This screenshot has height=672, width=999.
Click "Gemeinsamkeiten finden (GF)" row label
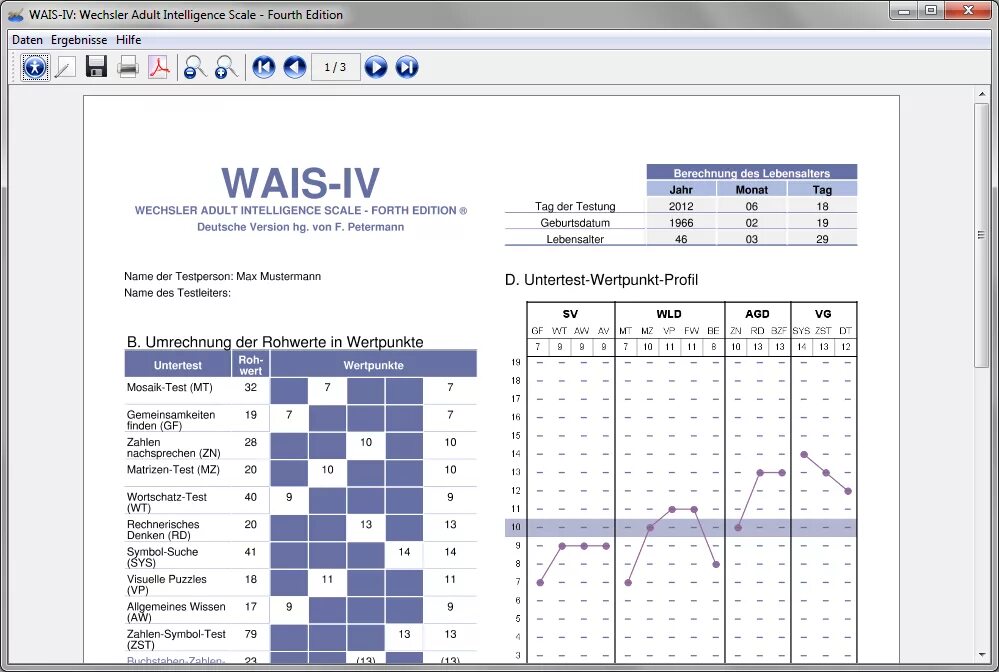(x=171, y=420)
